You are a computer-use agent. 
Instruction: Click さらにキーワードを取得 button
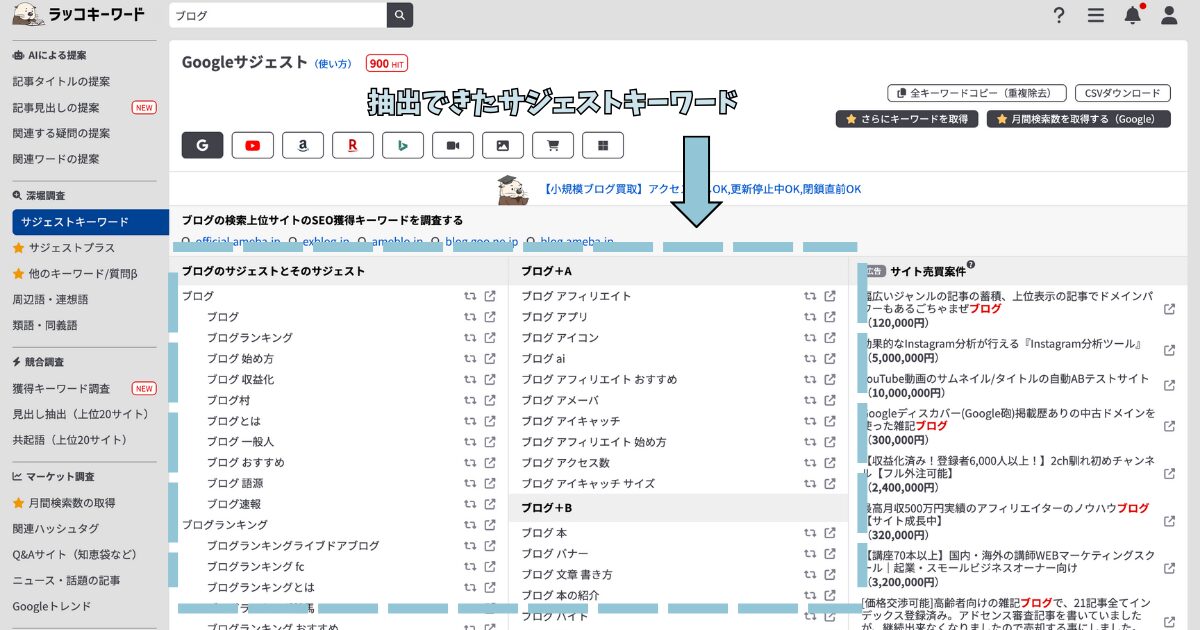pyautogui.click(x=906, y=118)
